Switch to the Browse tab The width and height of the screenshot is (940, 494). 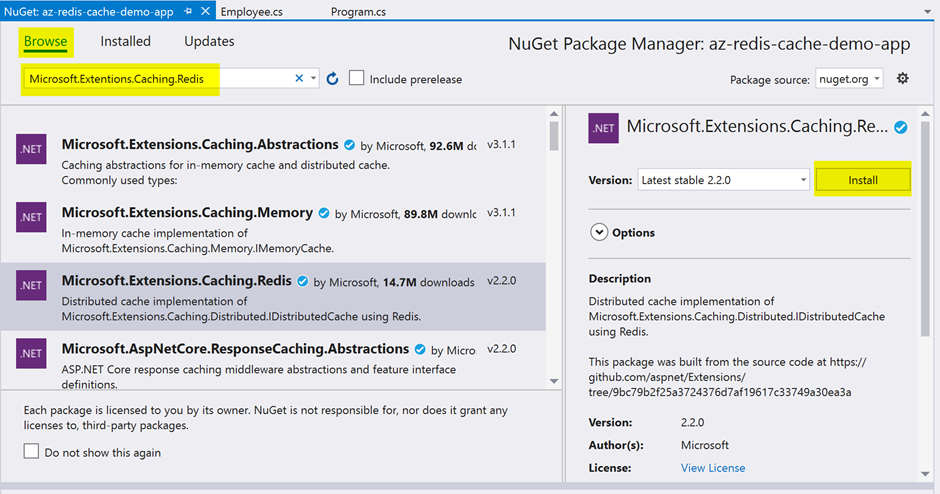tap(46, 41)
